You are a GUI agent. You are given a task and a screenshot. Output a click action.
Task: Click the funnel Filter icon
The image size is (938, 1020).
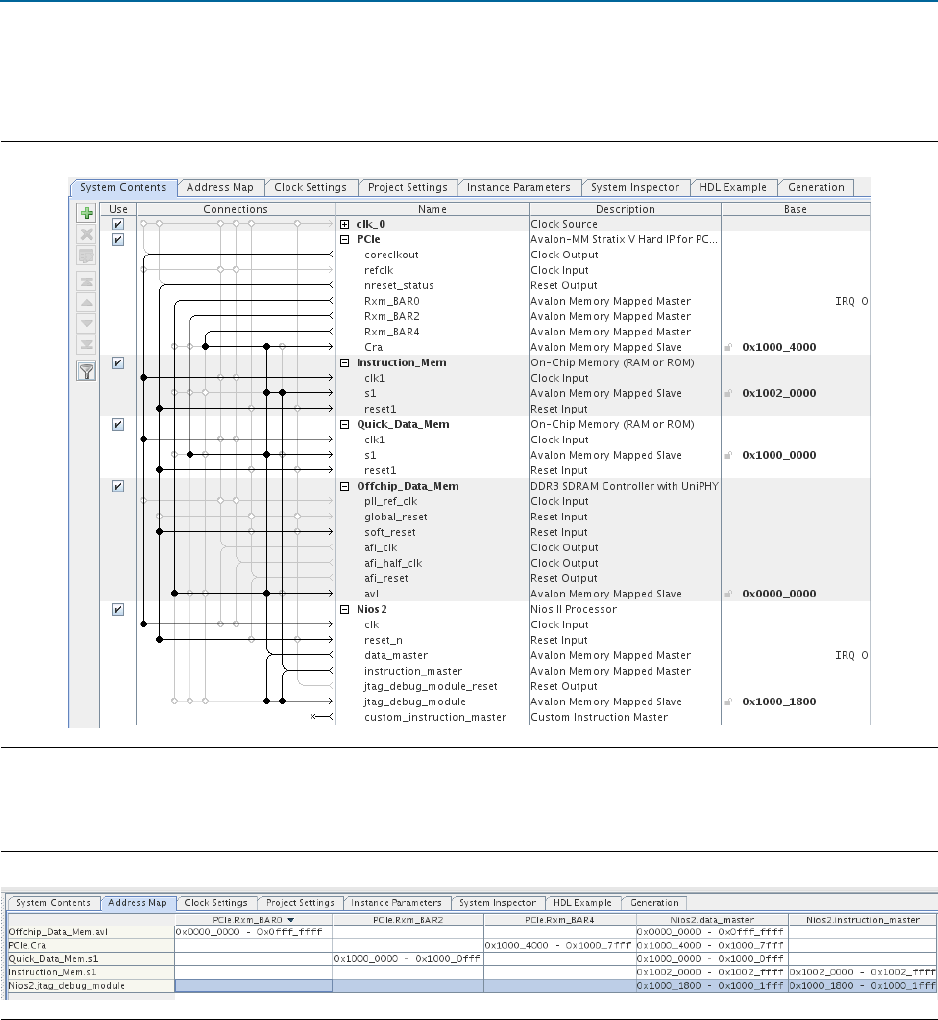pyautogui.click(x=87, y=371)
